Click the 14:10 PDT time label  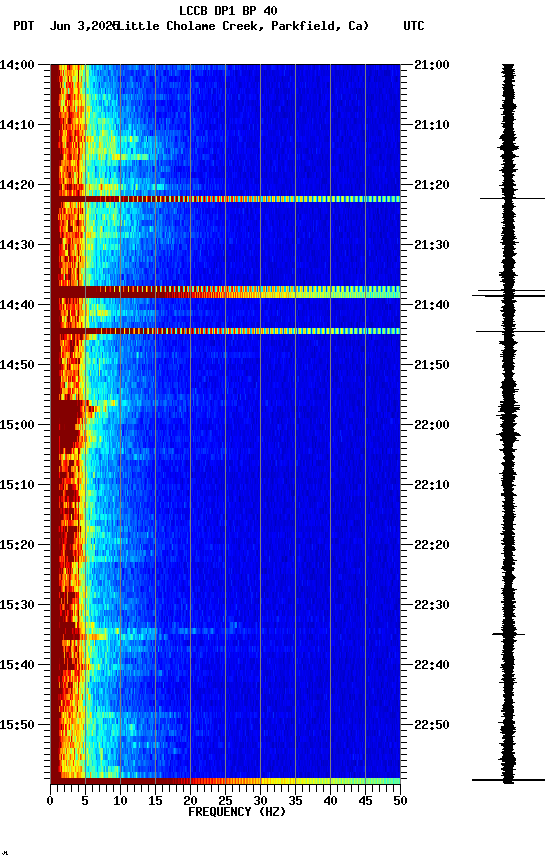coord(17,125)
